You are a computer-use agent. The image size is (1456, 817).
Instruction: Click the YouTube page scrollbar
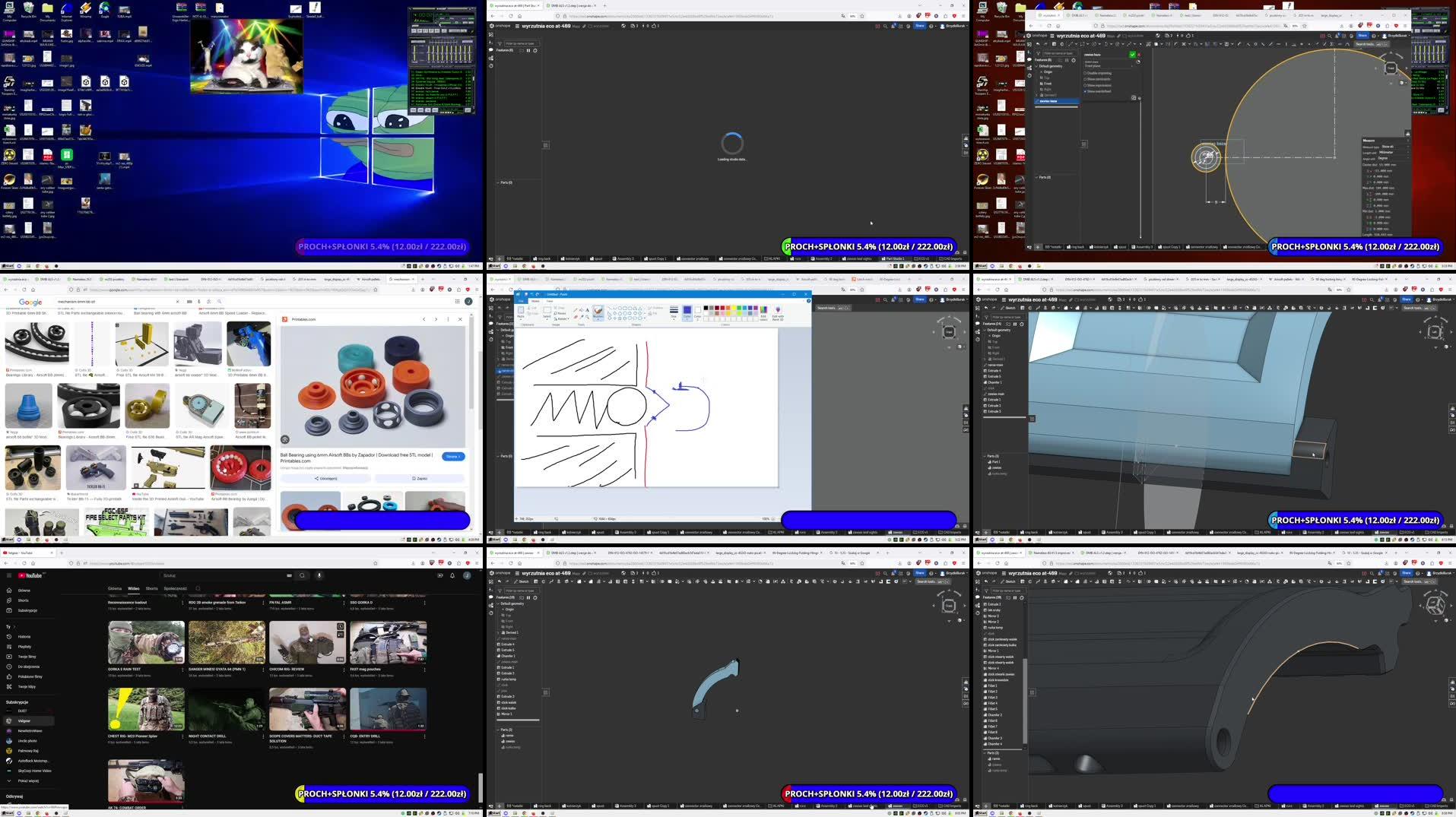pos(480,788)
